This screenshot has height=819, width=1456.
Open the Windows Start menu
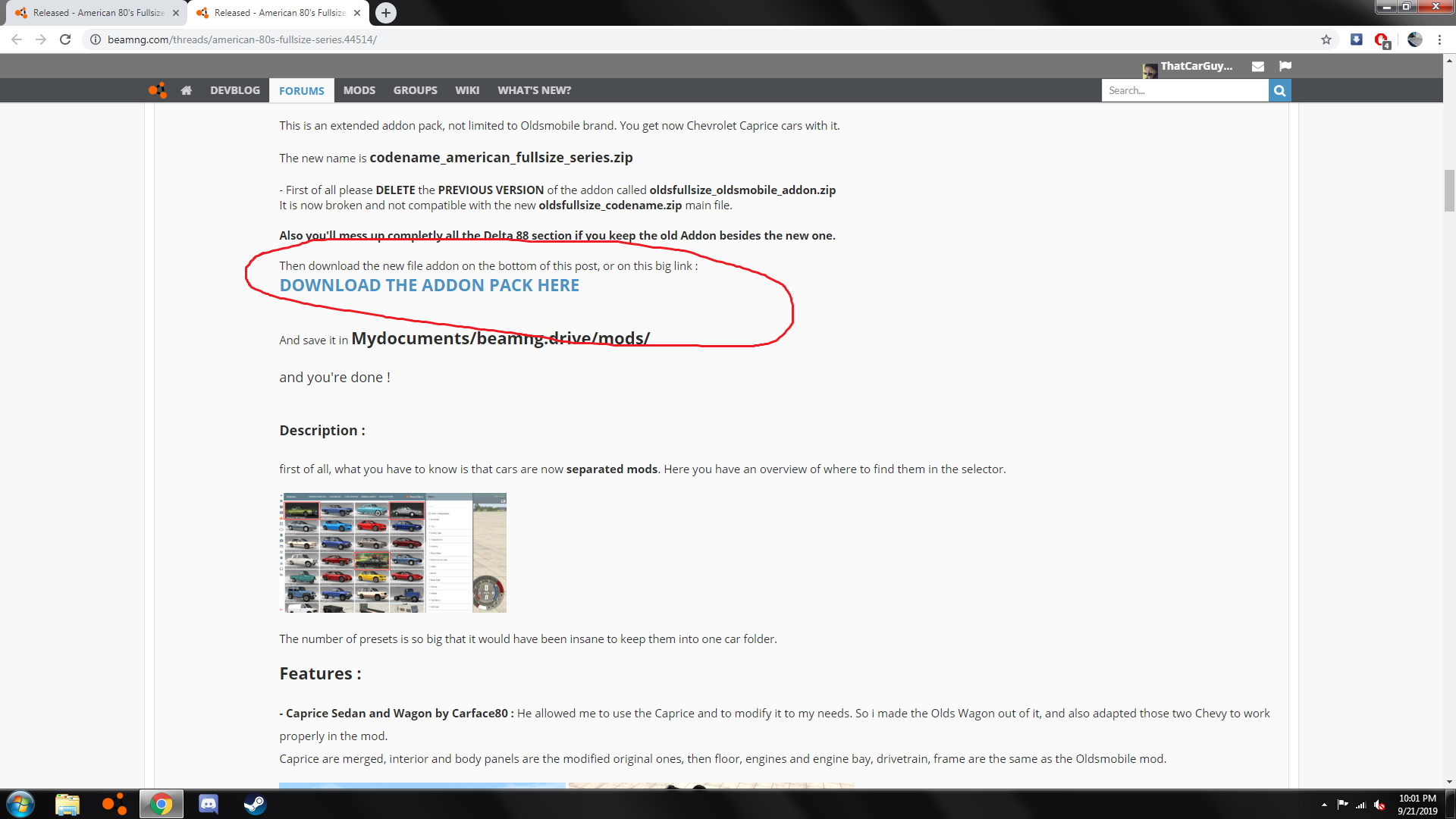click(x=20, y=804)
